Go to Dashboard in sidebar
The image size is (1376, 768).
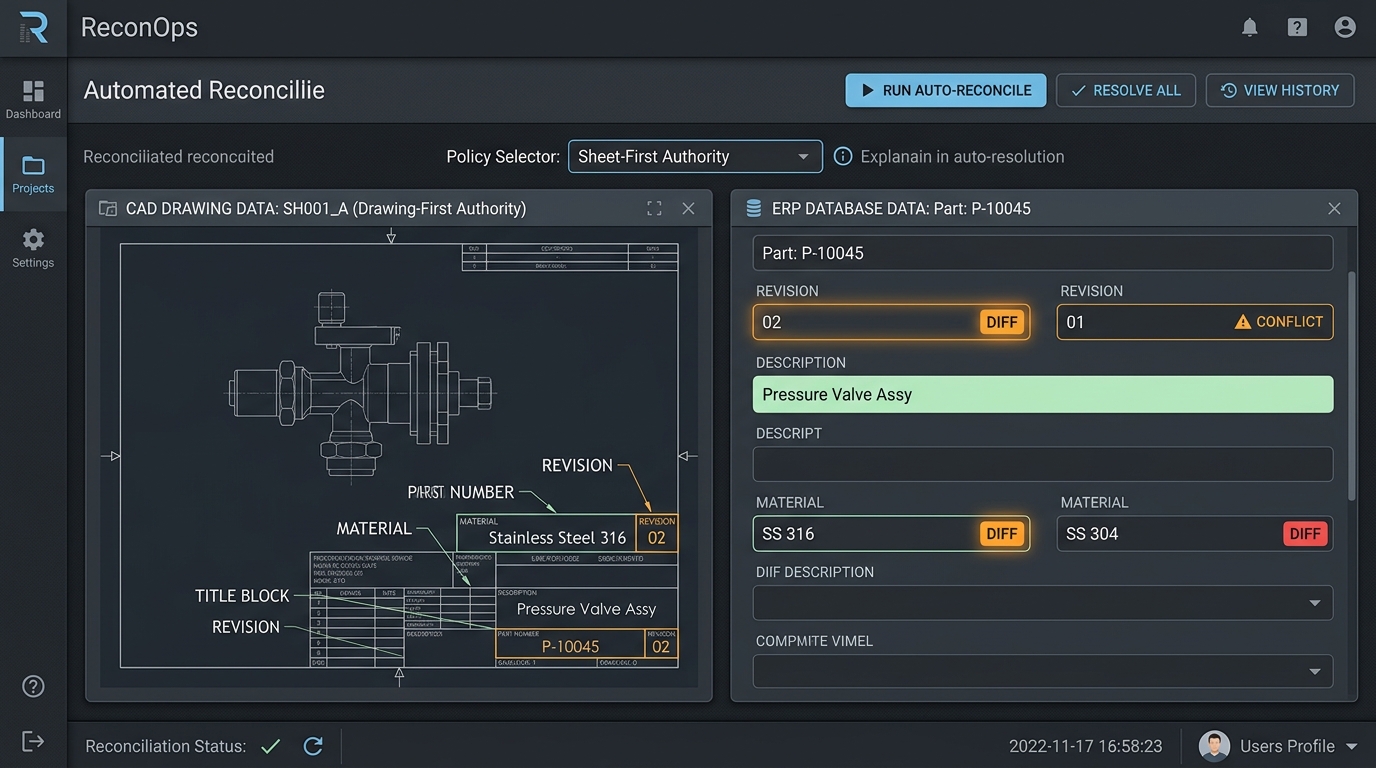[33, 100]
